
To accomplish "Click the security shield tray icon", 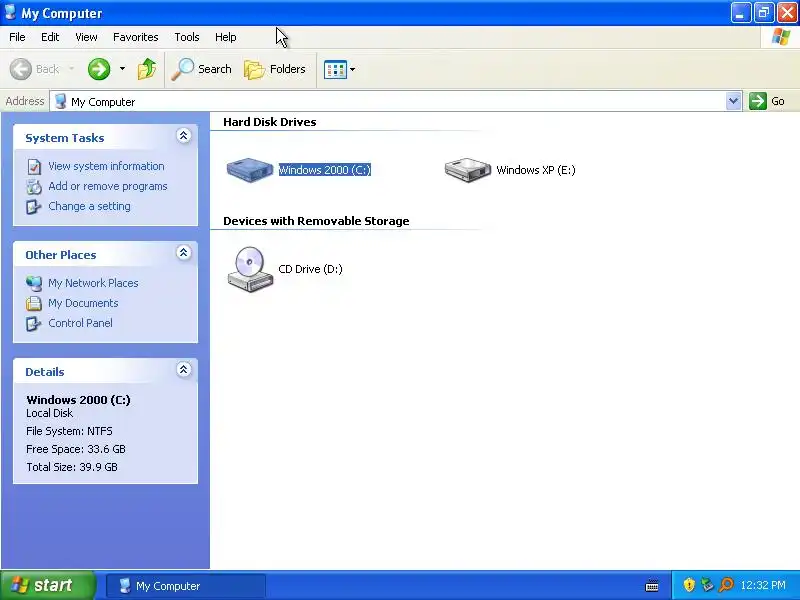I will (689, 585).
